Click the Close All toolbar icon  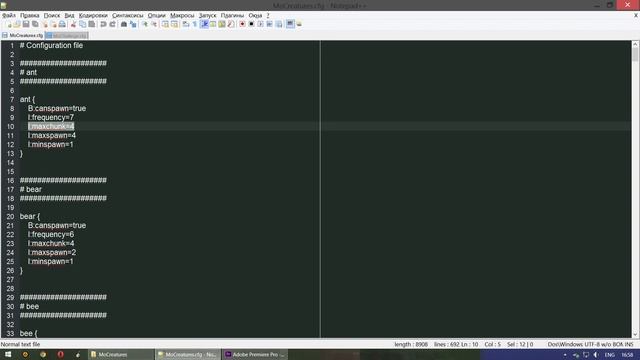pyautogui.click(x=53, y=24)
